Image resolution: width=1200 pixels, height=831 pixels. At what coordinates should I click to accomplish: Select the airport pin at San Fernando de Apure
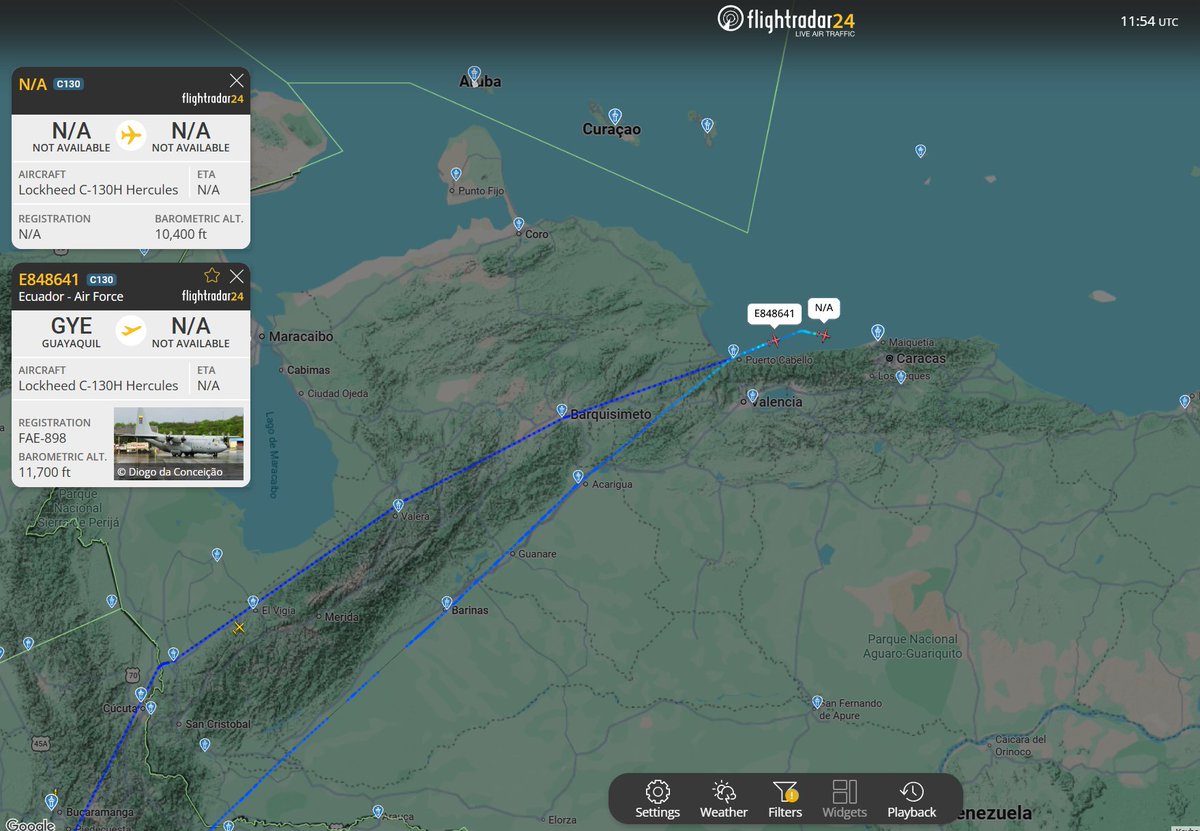pos(817,701)
